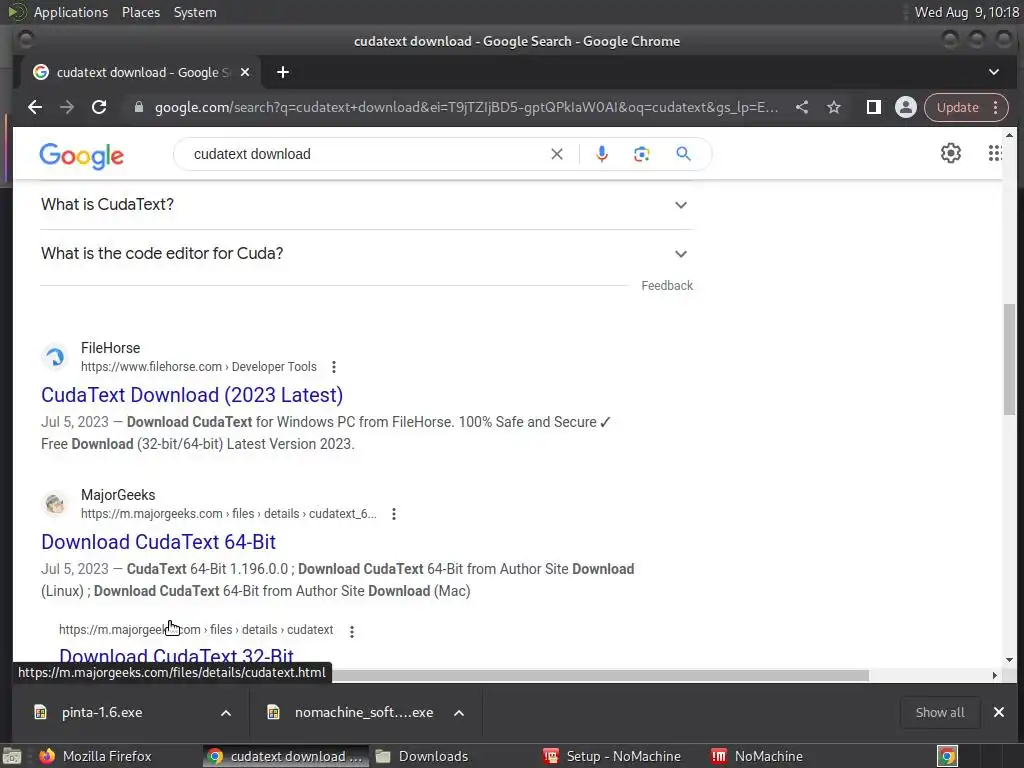The image size is (1024, 768).
Task: Open the Places menu
Action: coord(141,12)
